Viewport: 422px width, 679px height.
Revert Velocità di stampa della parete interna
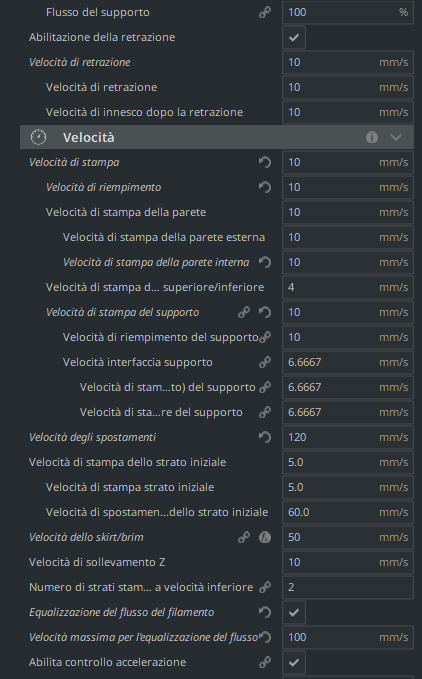[x=265, y=262]
